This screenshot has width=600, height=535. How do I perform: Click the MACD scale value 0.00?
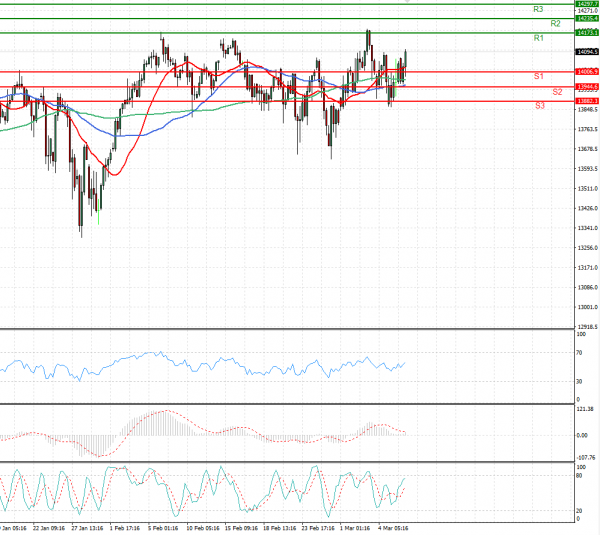[x=582, y=436]
